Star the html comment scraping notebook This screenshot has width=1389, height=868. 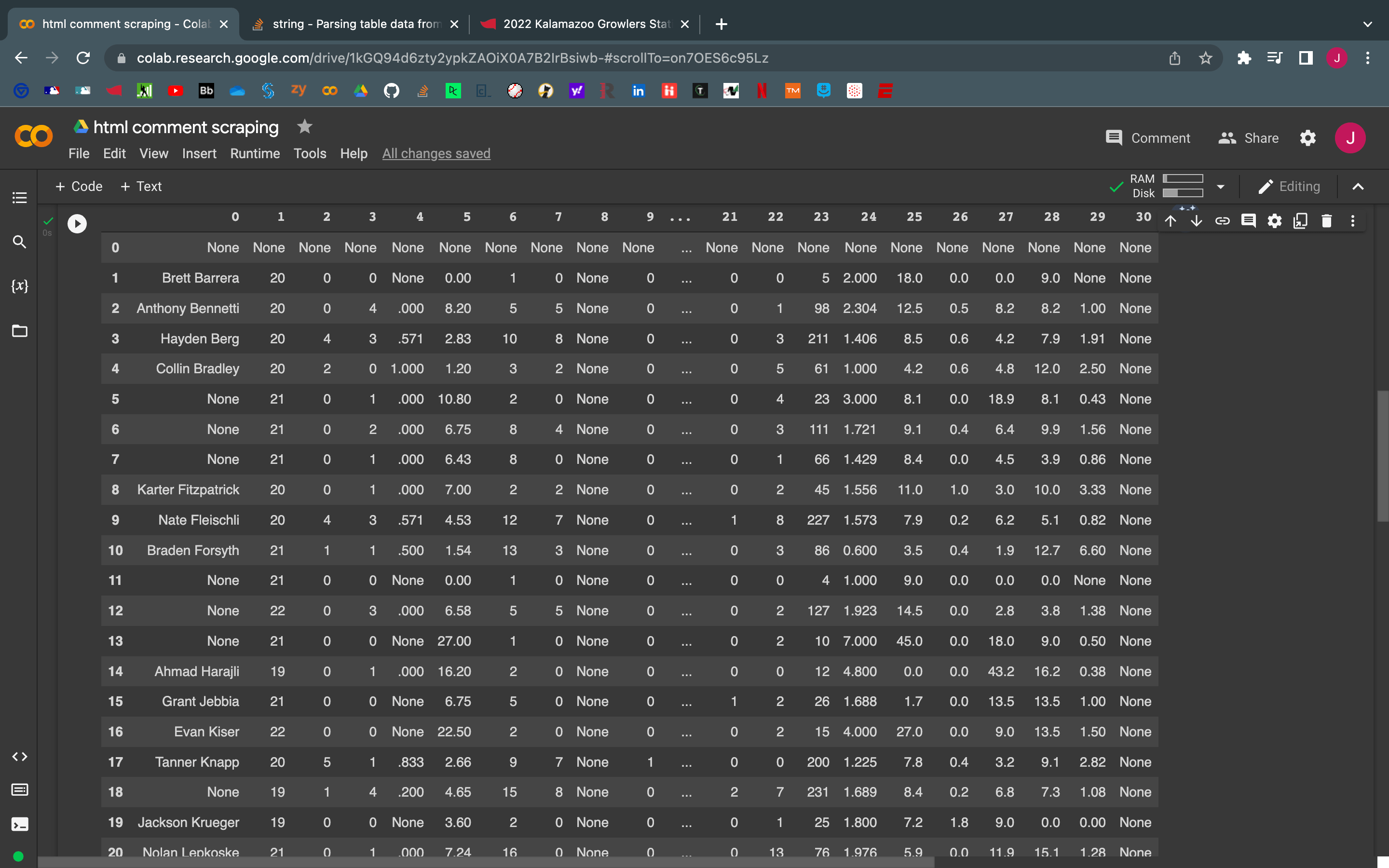pos(305,126)
